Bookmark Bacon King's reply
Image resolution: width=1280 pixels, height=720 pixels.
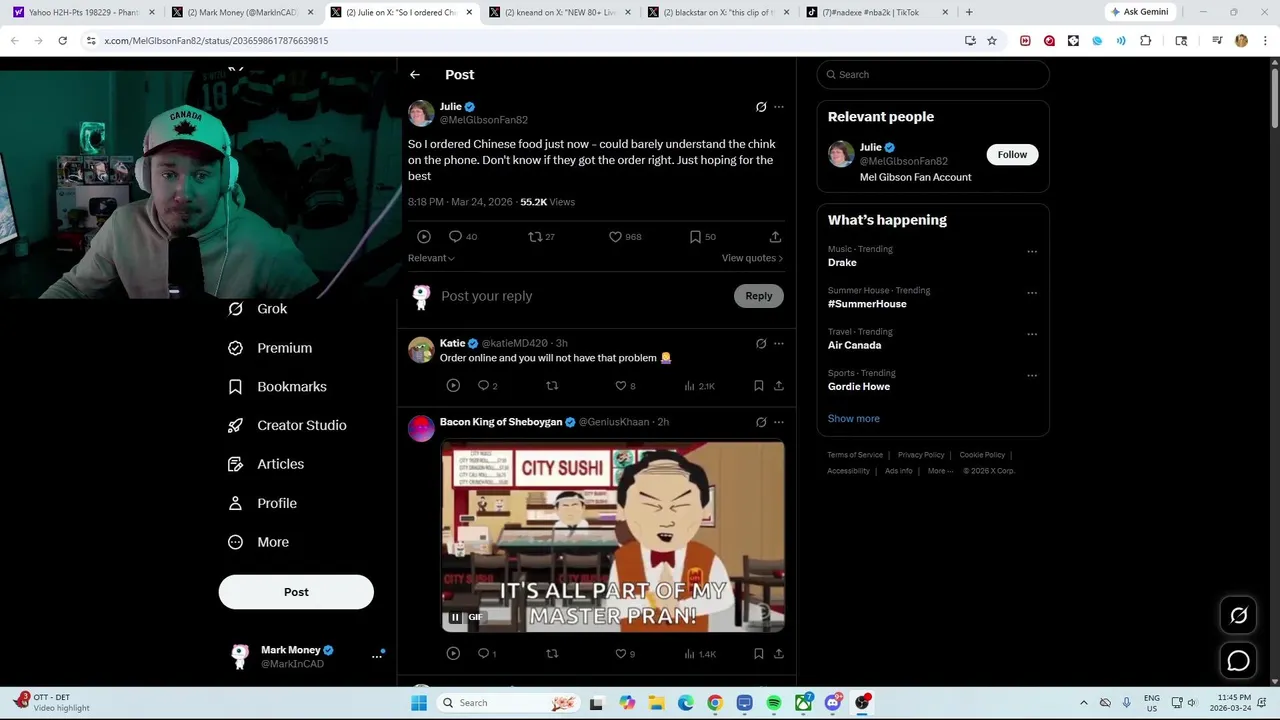point(759,654)
